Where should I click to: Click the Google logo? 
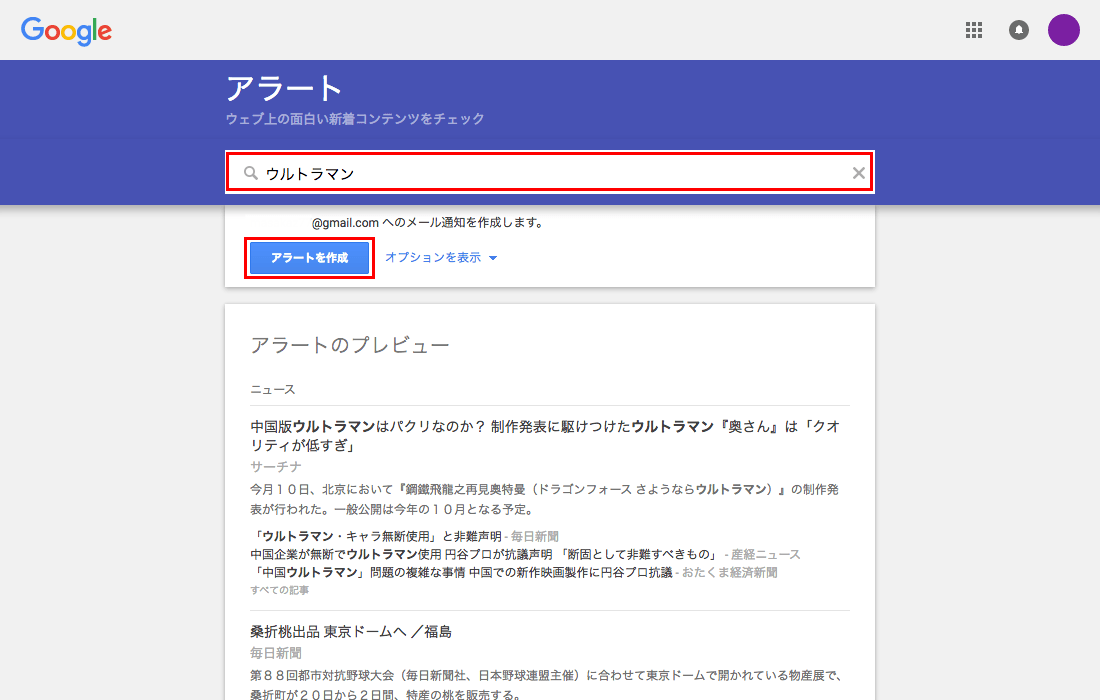[66, 31]
